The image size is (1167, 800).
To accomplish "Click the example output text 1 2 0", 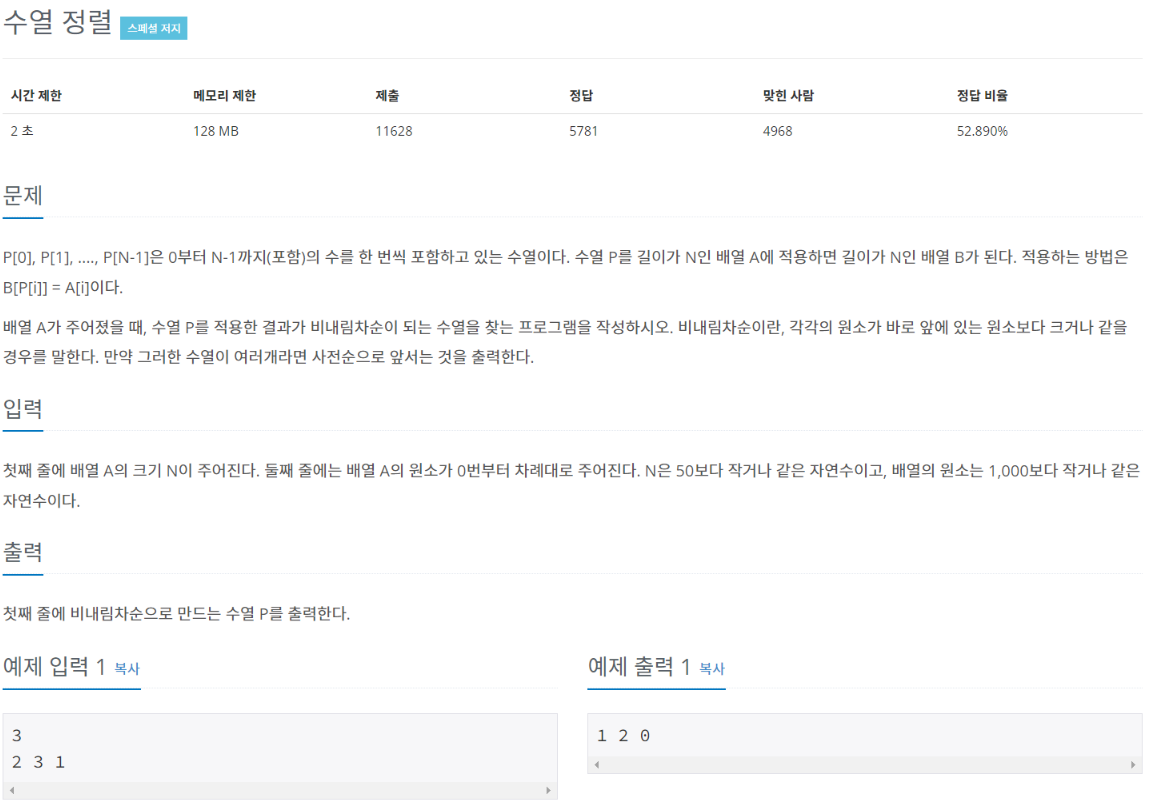I will (x=624, y=736).
